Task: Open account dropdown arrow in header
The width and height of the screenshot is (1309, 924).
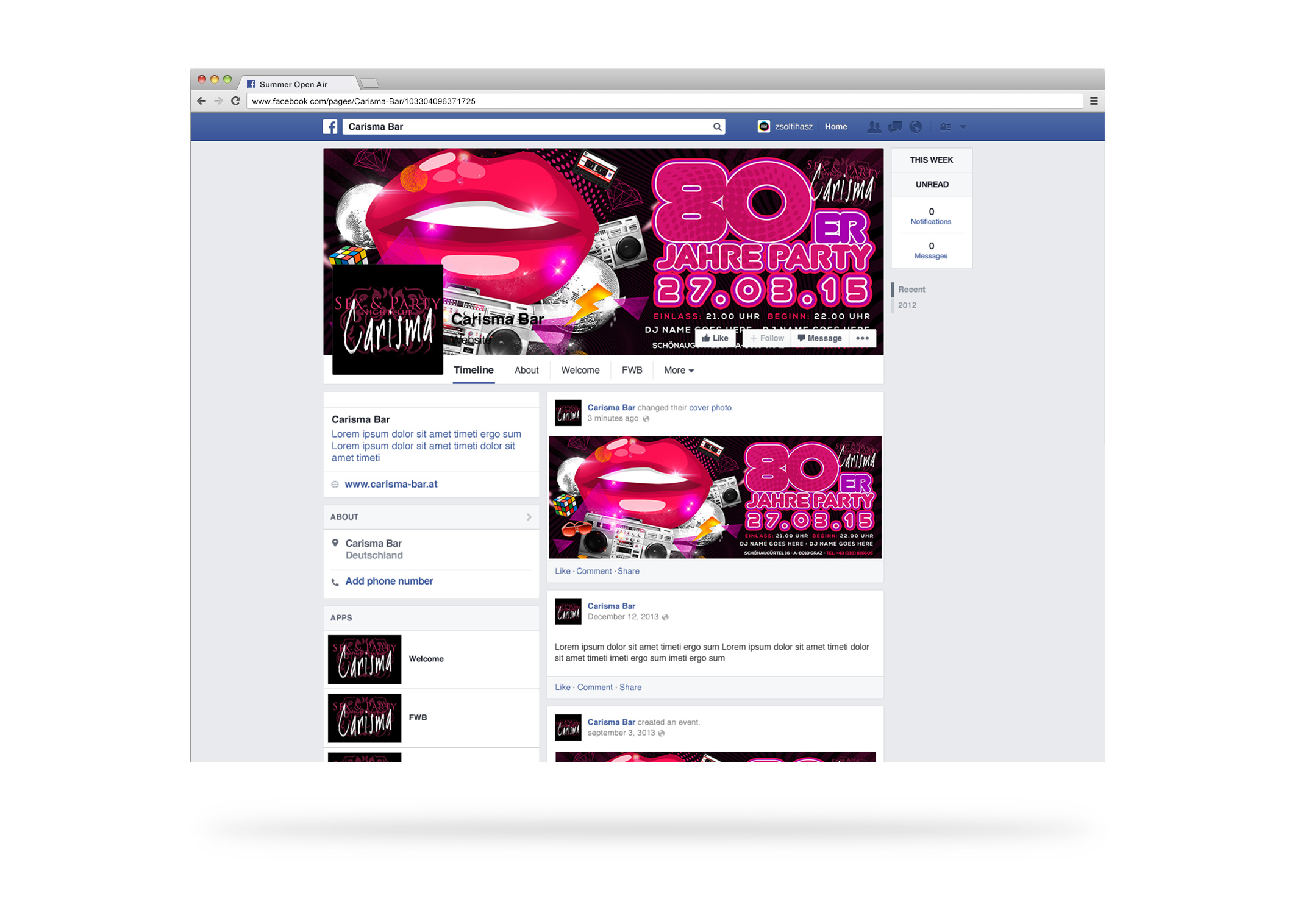Action: click(963, 127)
